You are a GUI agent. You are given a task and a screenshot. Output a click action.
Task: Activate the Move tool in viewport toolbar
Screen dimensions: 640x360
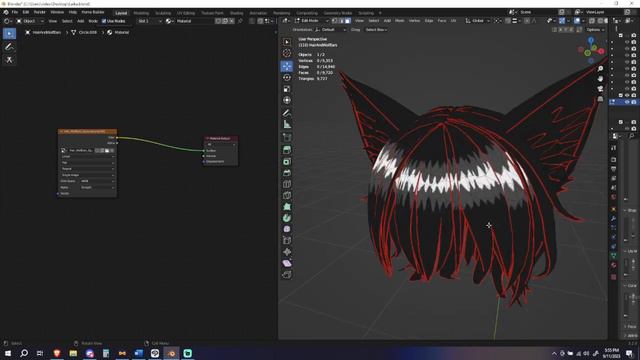pos(287,66)
